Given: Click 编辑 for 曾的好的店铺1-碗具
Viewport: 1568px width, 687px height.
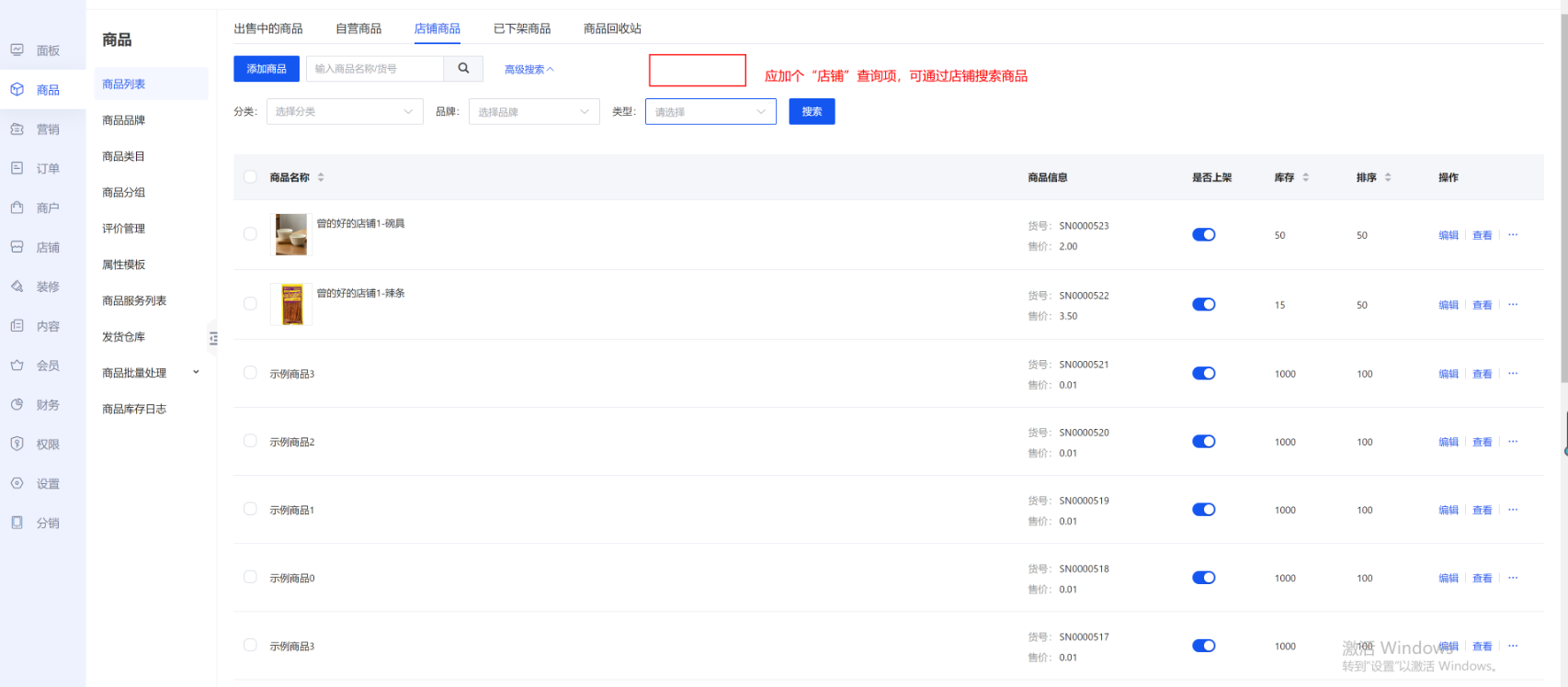Looking at the screenshot, I should pyautogui.click(x=1449, y=235).
